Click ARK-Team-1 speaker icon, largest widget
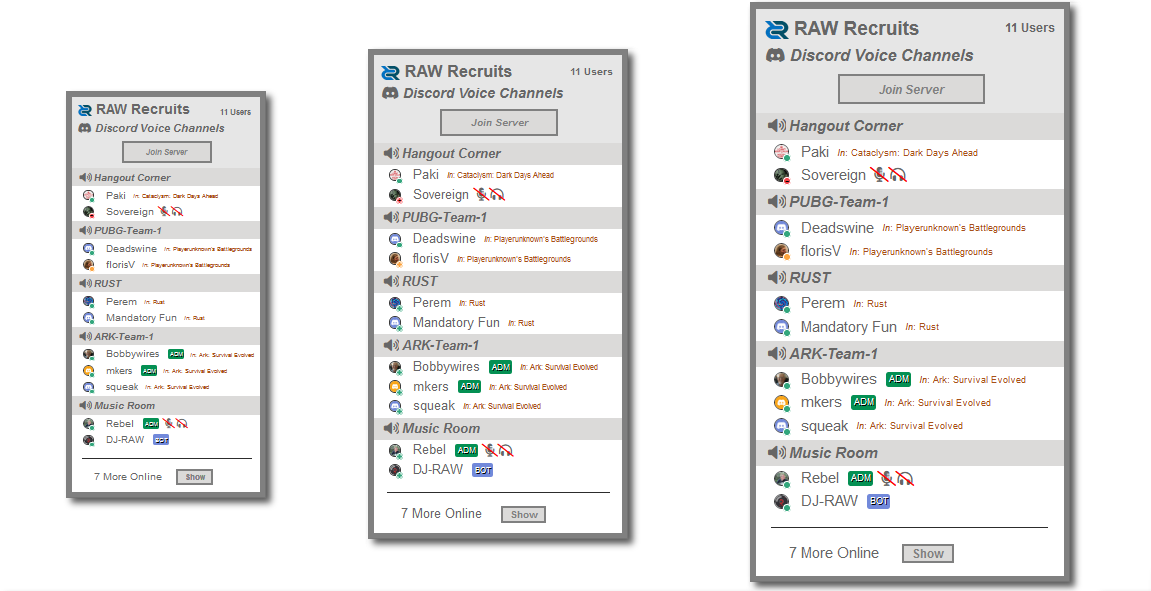The width and height of the screenshot is (1151, 591). pos(777,354)
